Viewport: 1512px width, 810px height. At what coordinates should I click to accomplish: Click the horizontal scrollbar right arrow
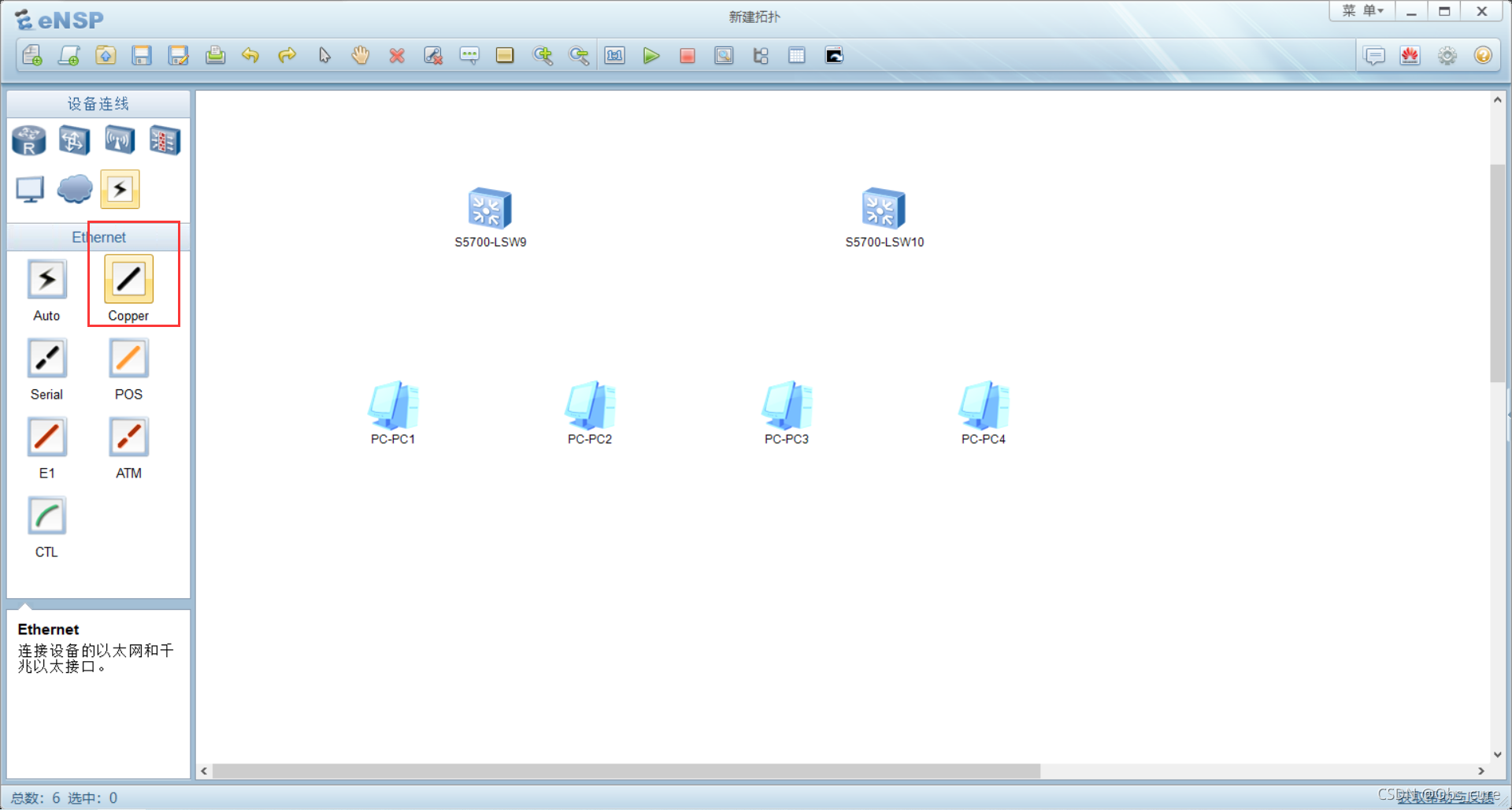click(1480, 771)
